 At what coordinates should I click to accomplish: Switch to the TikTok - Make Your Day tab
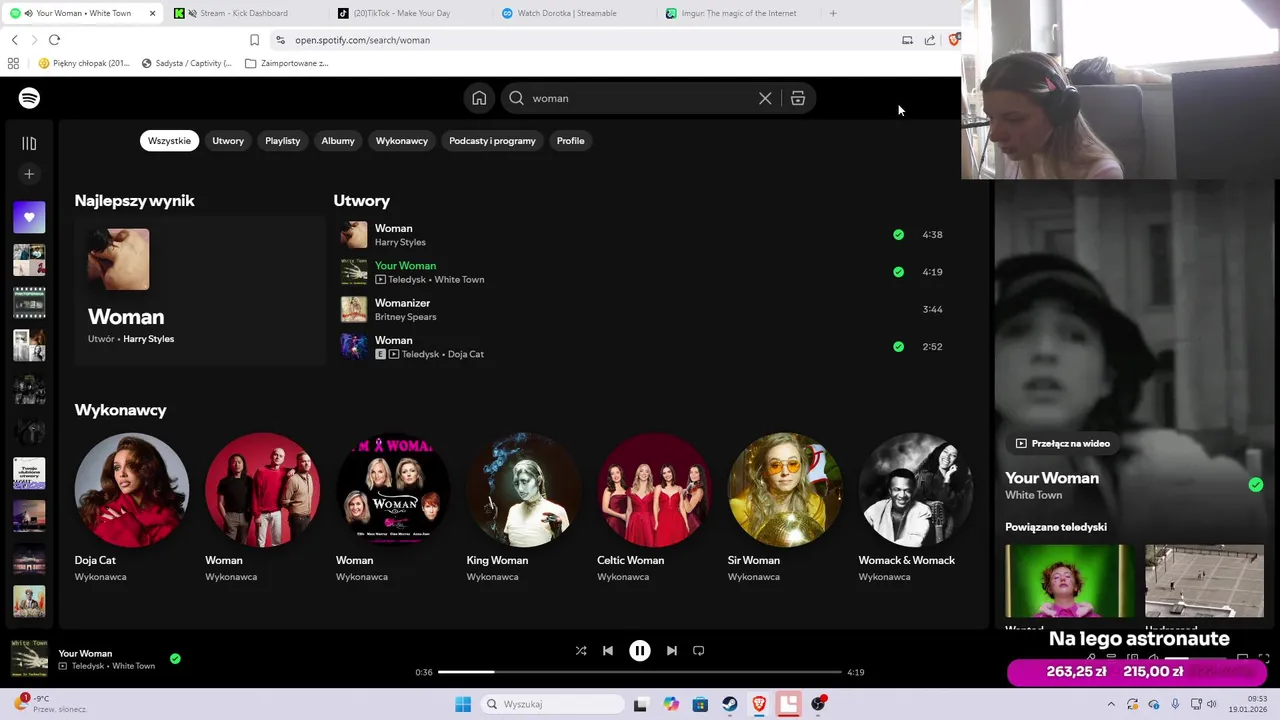pos(400,13)
